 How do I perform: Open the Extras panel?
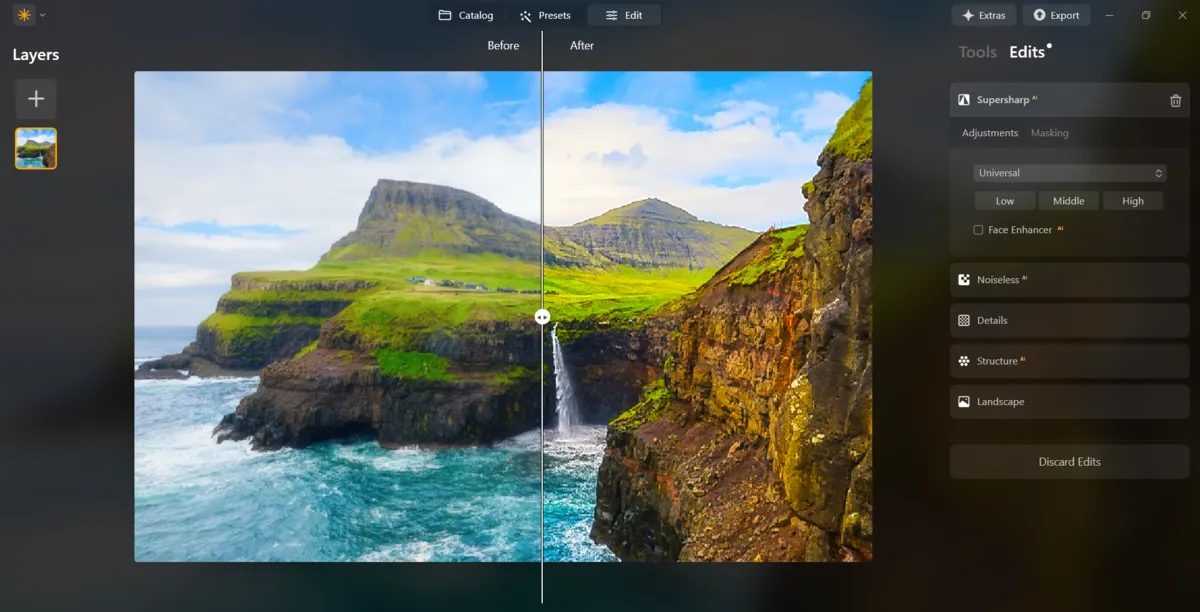[983, 15]
